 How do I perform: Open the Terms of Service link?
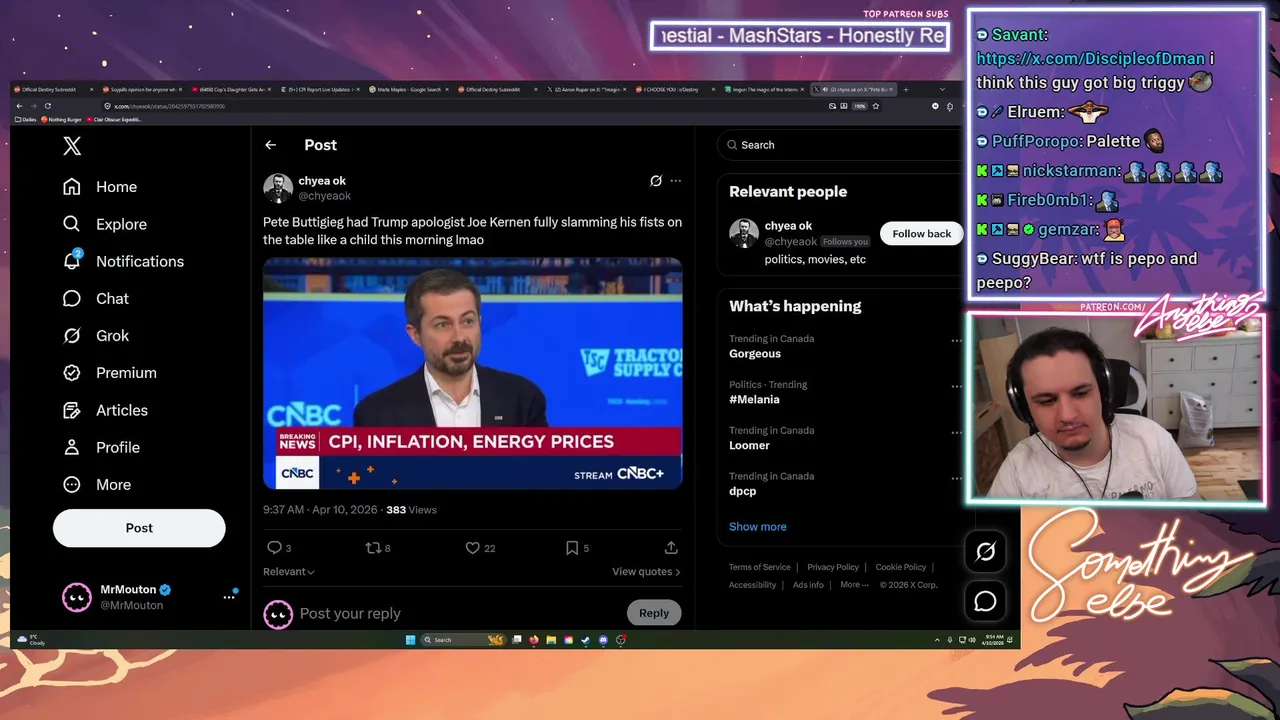point(760,567)
